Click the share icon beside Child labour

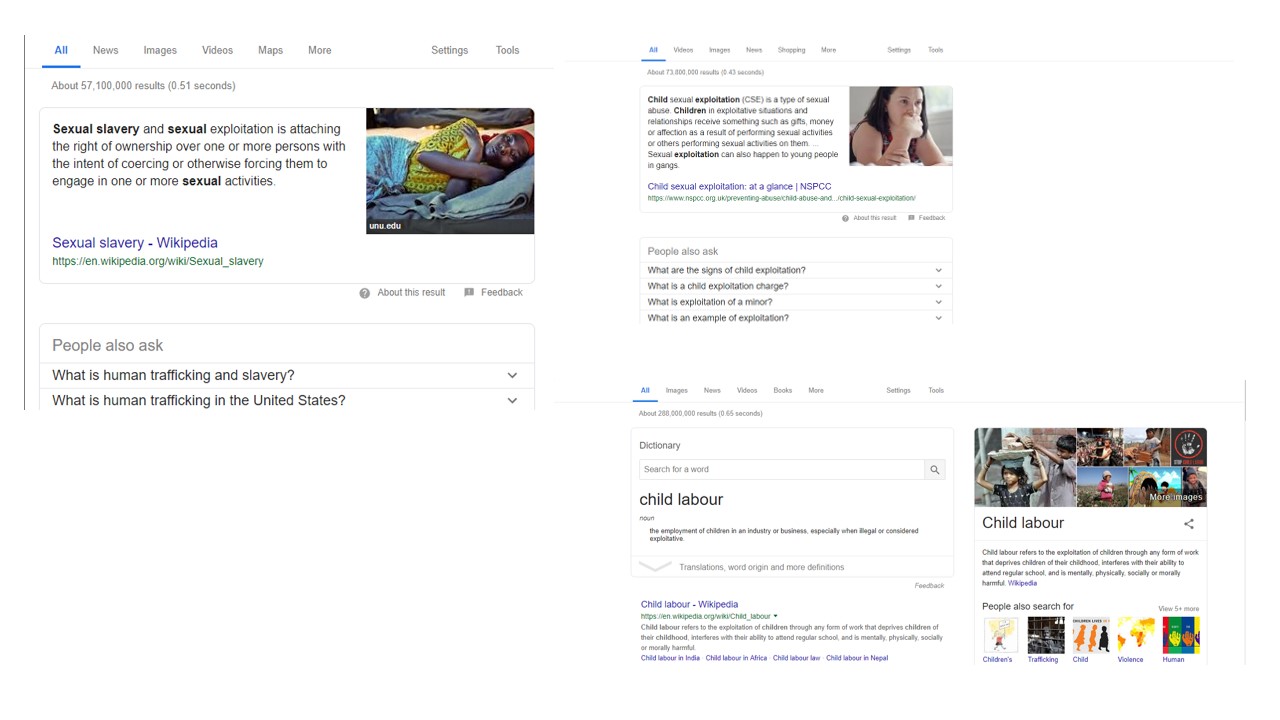(1189, 524)
